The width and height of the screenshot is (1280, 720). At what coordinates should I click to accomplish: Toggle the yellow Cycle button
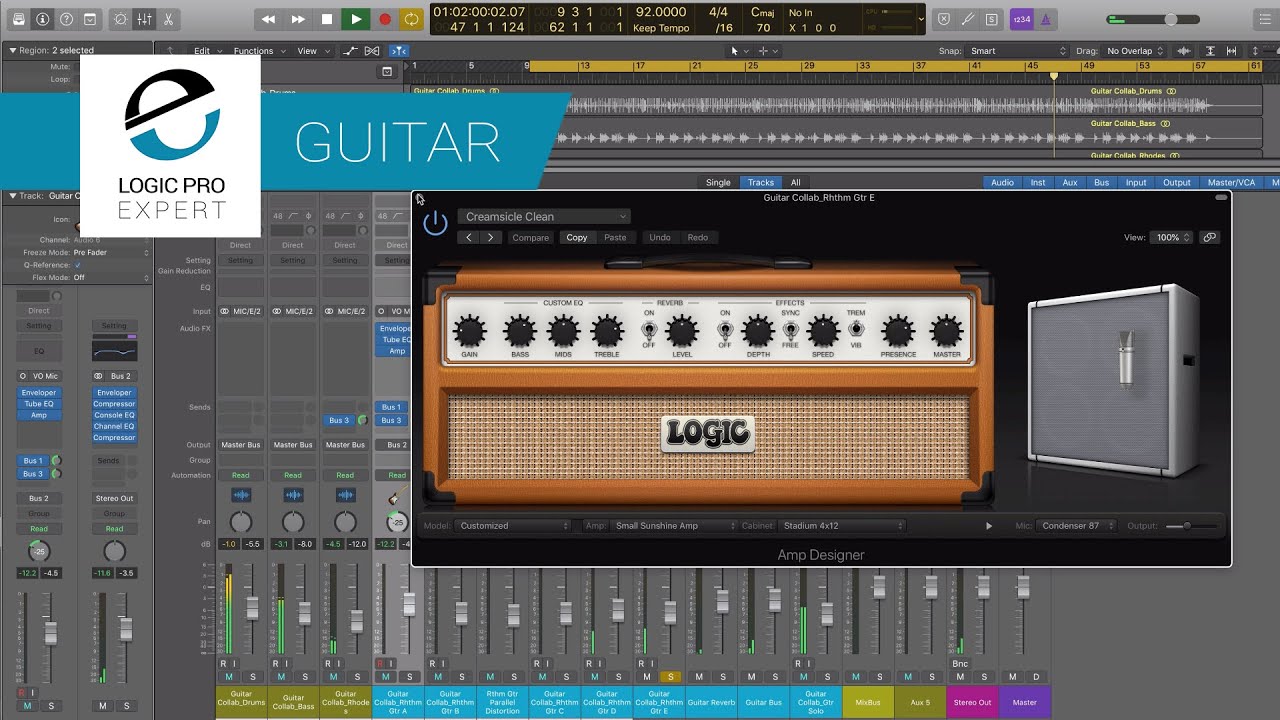pos(411,19)
